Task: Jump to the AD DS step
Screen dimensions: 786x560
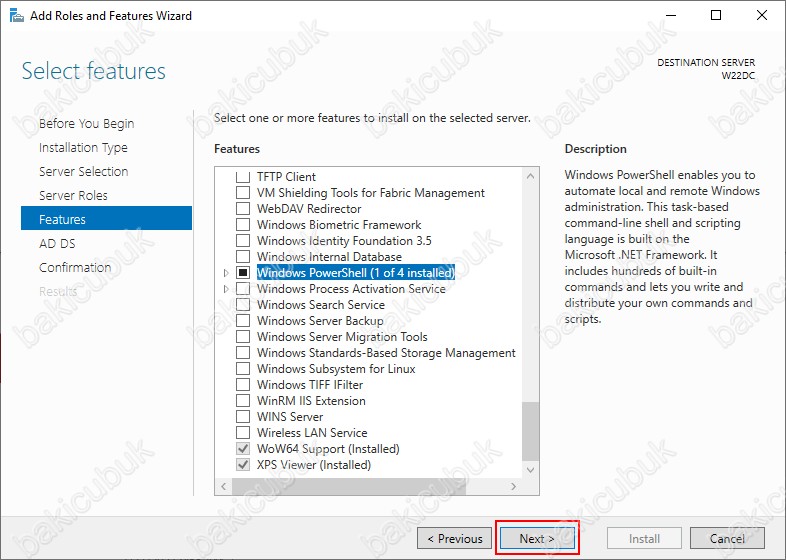Action: point(57,244)
